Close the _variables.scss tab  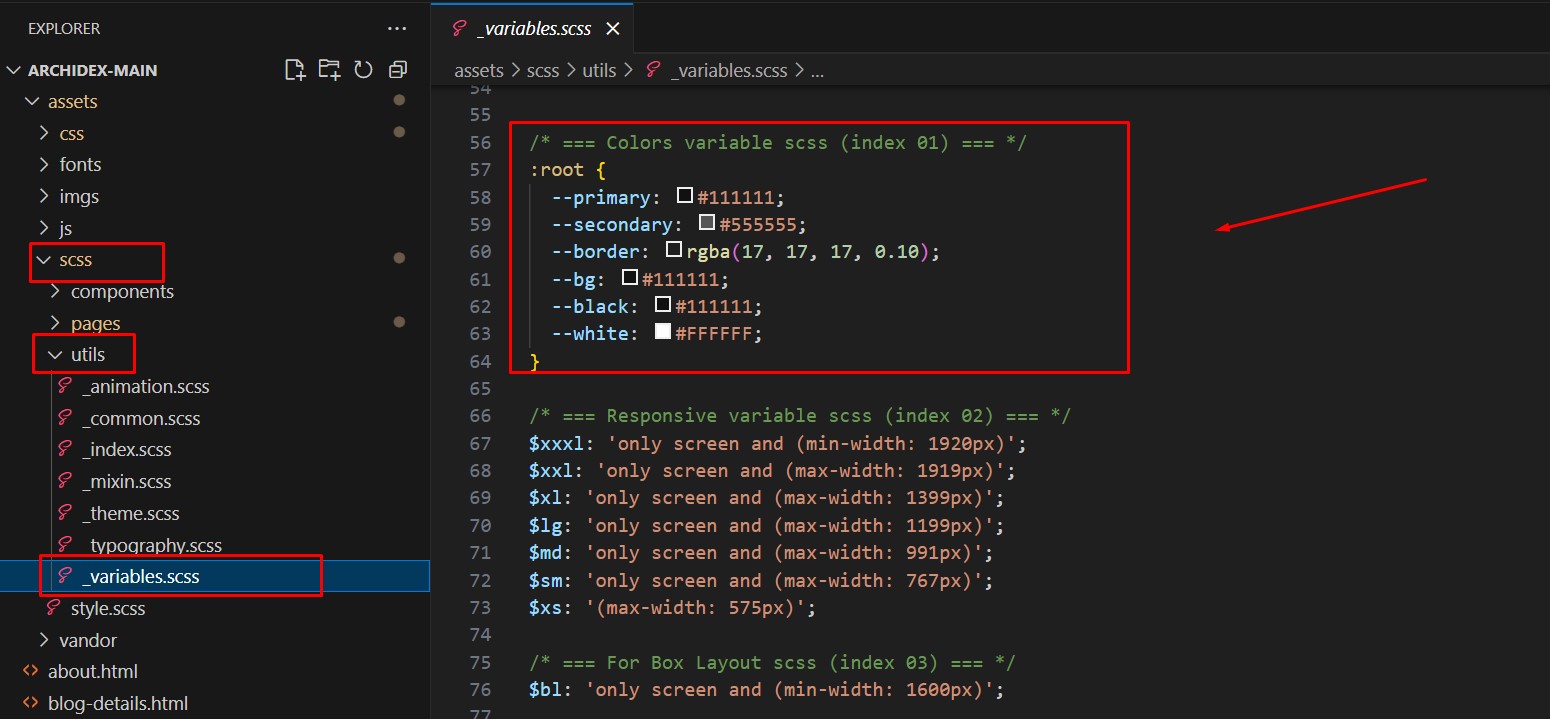613,29
